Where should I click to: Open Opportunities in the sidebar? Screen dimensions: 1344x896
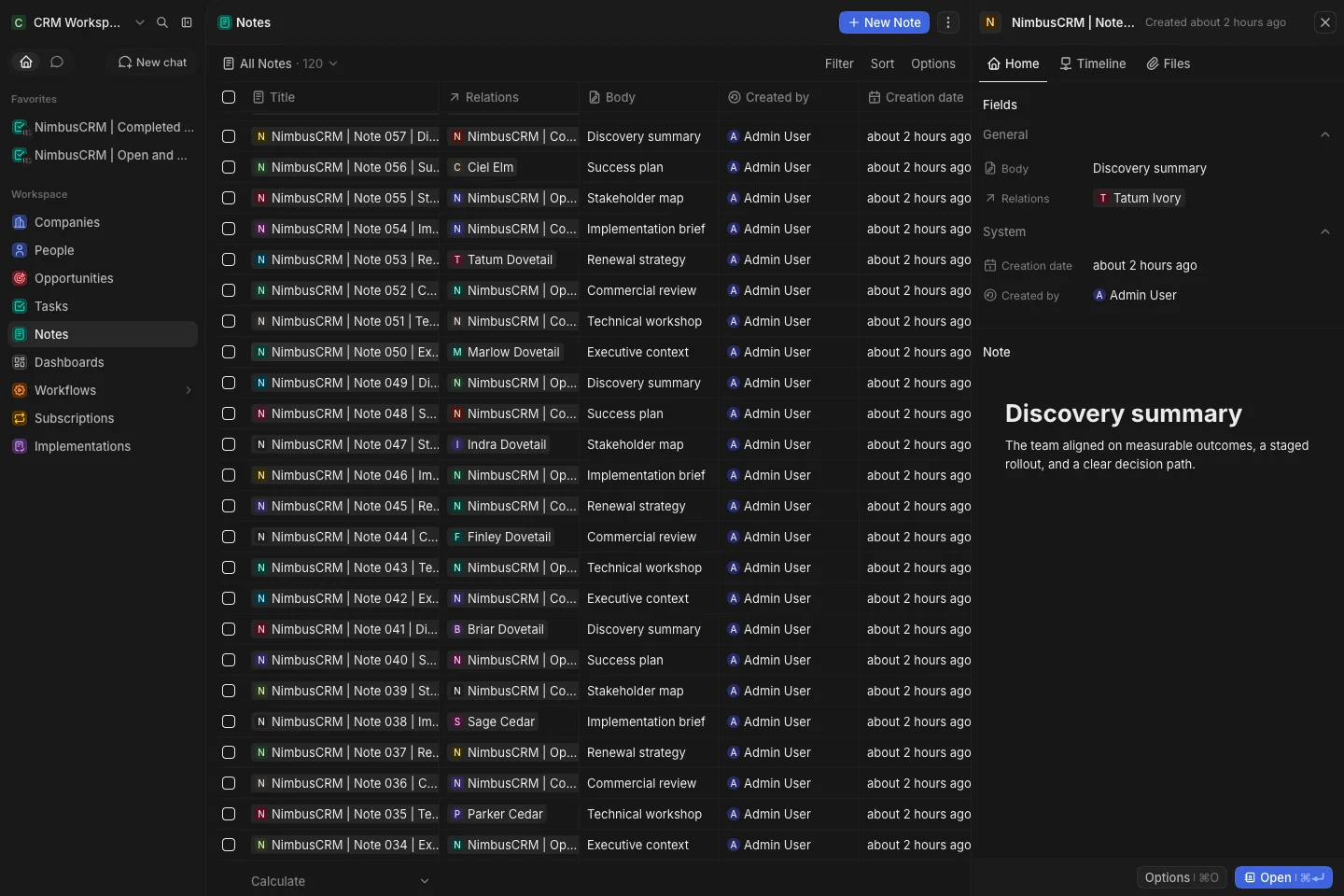(103, 278)
